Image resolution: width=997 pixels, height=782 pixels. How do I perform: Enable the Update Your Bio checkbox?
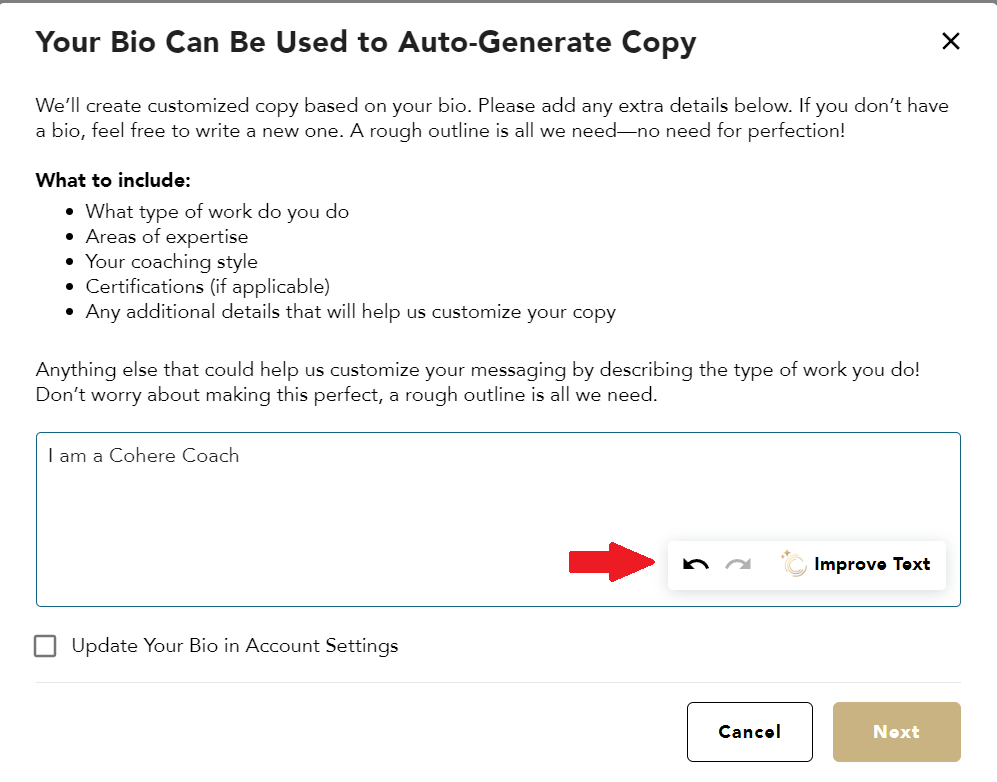coord(45,646)
